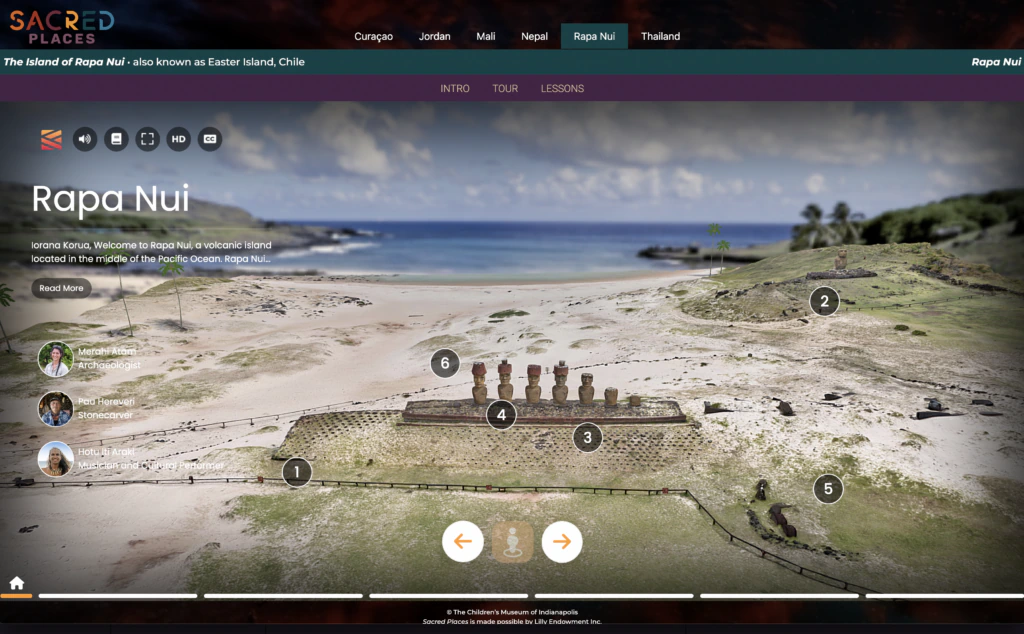This screenshot has width=1024, height=634.
Task: Open the Jordan tab
Action: 434,37
